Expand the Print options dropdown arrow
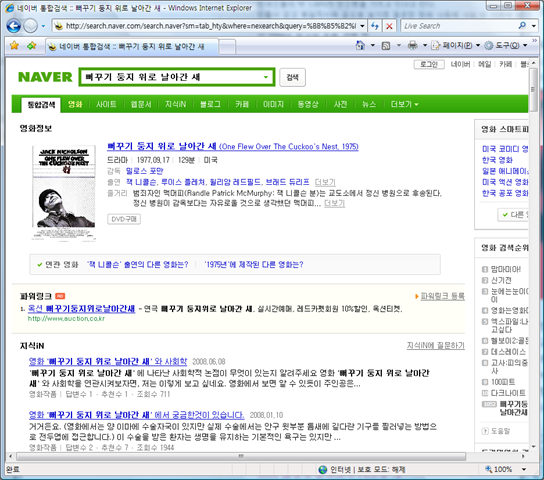544x480 pixels. pyautogui.click(x=425, y=45)
